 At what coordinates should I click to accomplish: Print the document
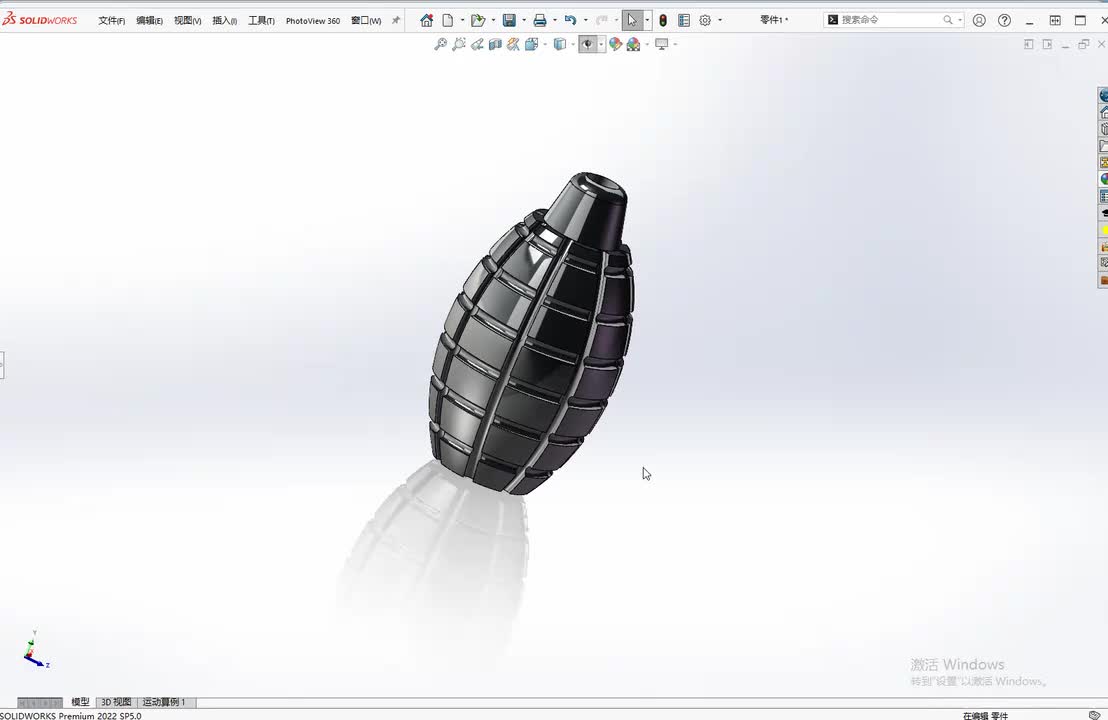click(540, 20)
